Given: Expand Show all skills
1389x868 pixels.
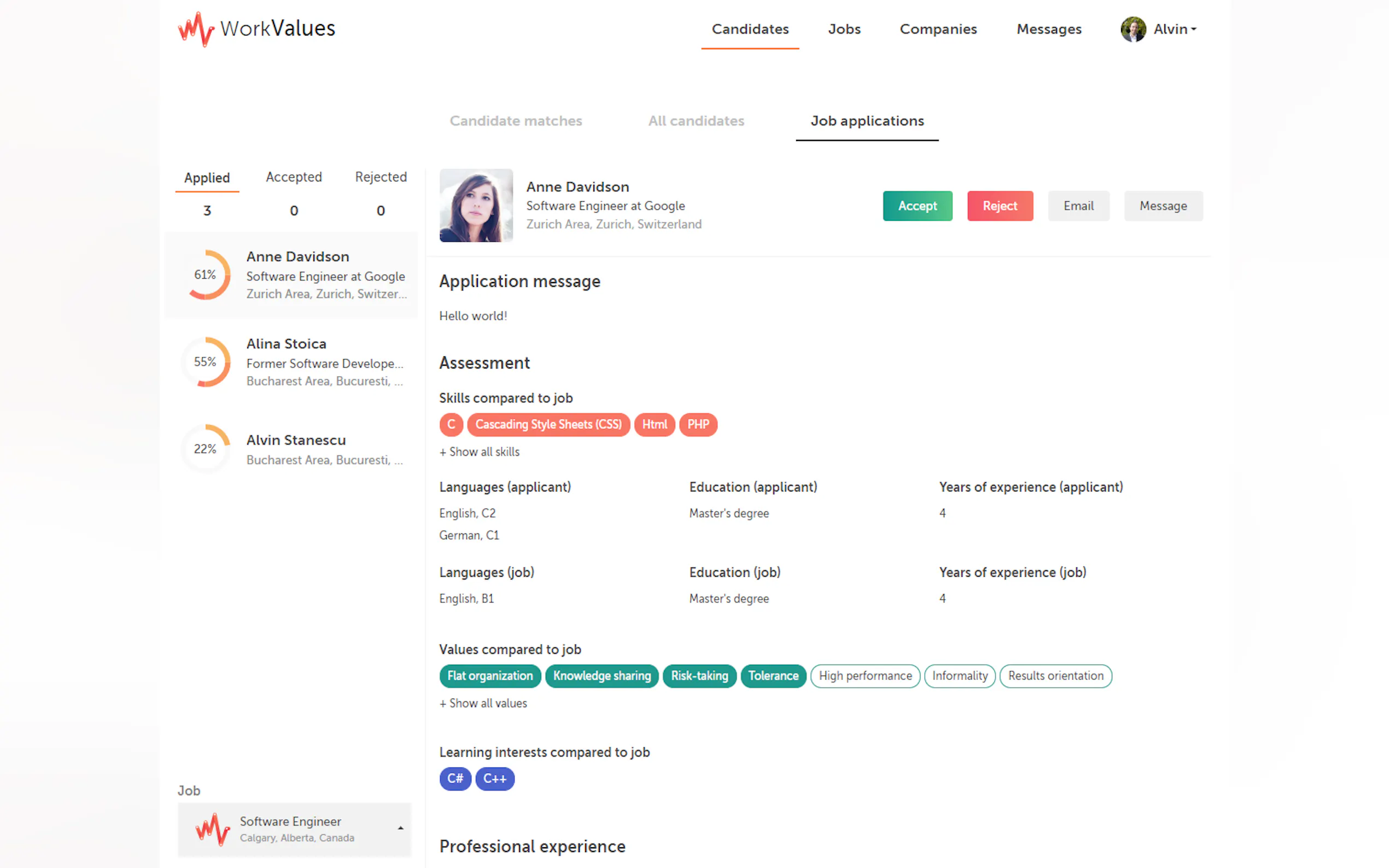Looking at the screenshot, I should tap(480, 452).
